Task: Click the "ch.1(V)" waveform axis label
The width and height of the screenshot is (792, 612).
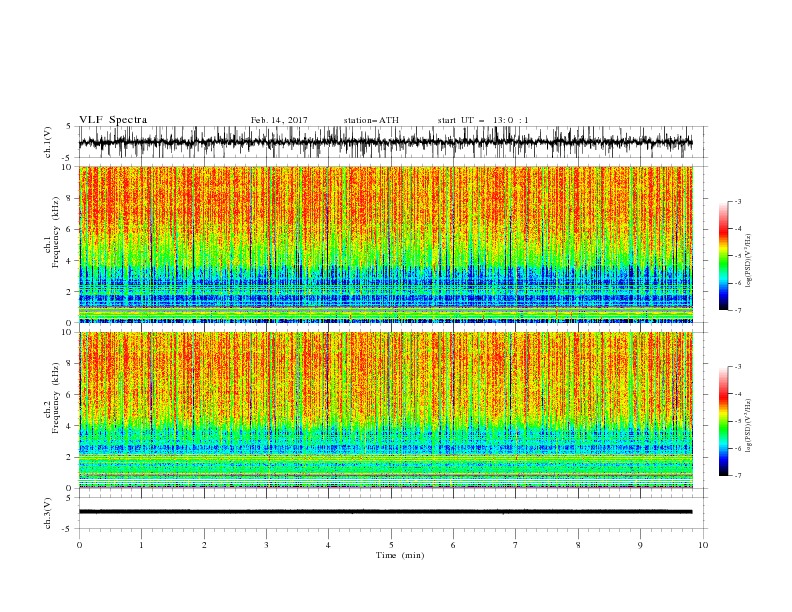Action: click(x=48, y=142)
